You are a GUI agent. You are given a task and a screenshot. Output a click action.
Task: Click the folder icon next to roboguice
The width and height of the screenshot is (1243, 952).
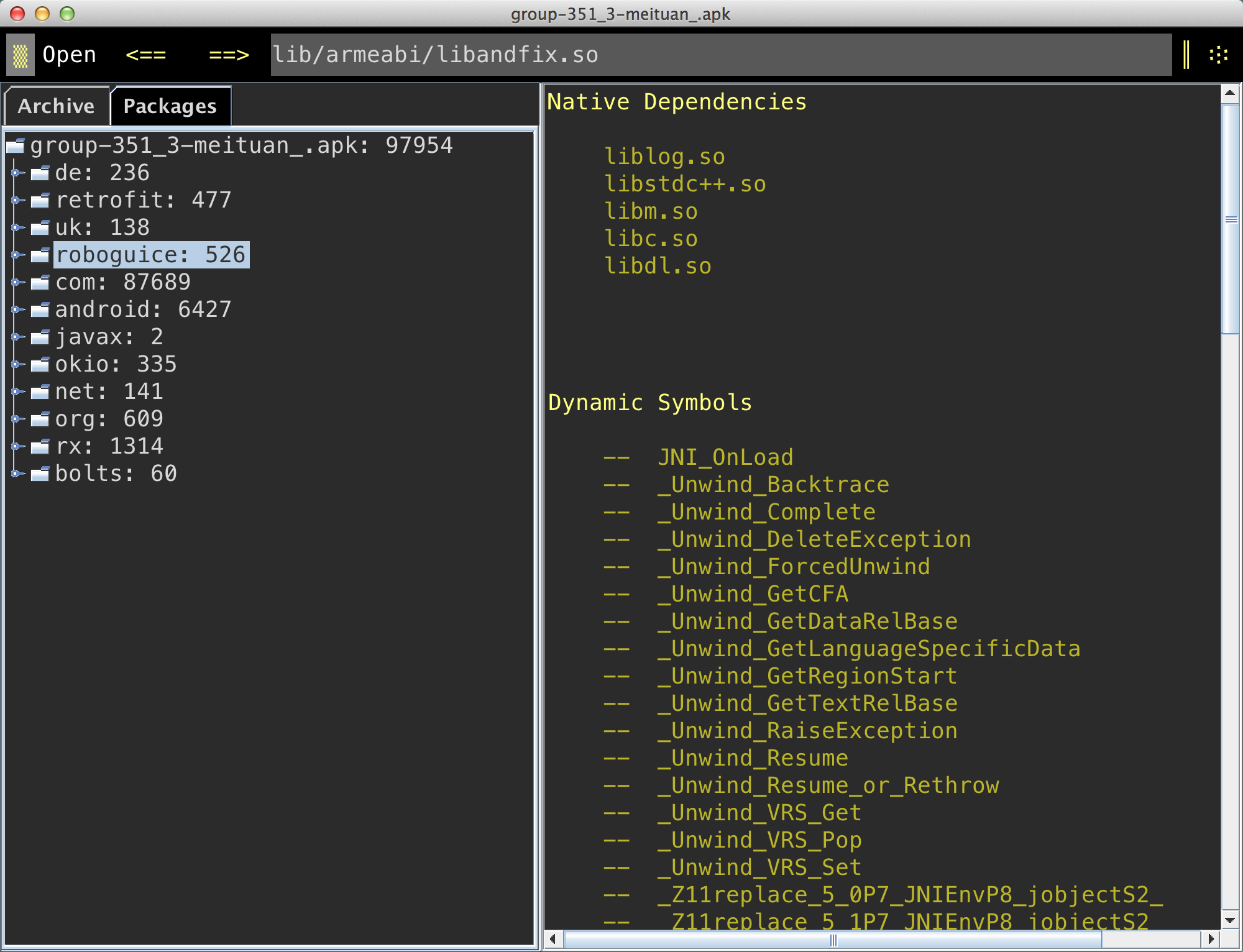coord(40,255)
